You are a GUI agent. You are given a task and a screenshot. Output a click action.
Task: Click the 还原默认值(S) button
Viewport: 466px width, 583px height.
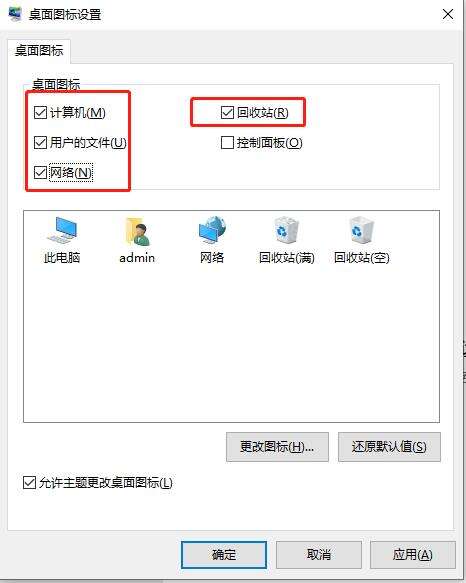click(x=389, y=447)
